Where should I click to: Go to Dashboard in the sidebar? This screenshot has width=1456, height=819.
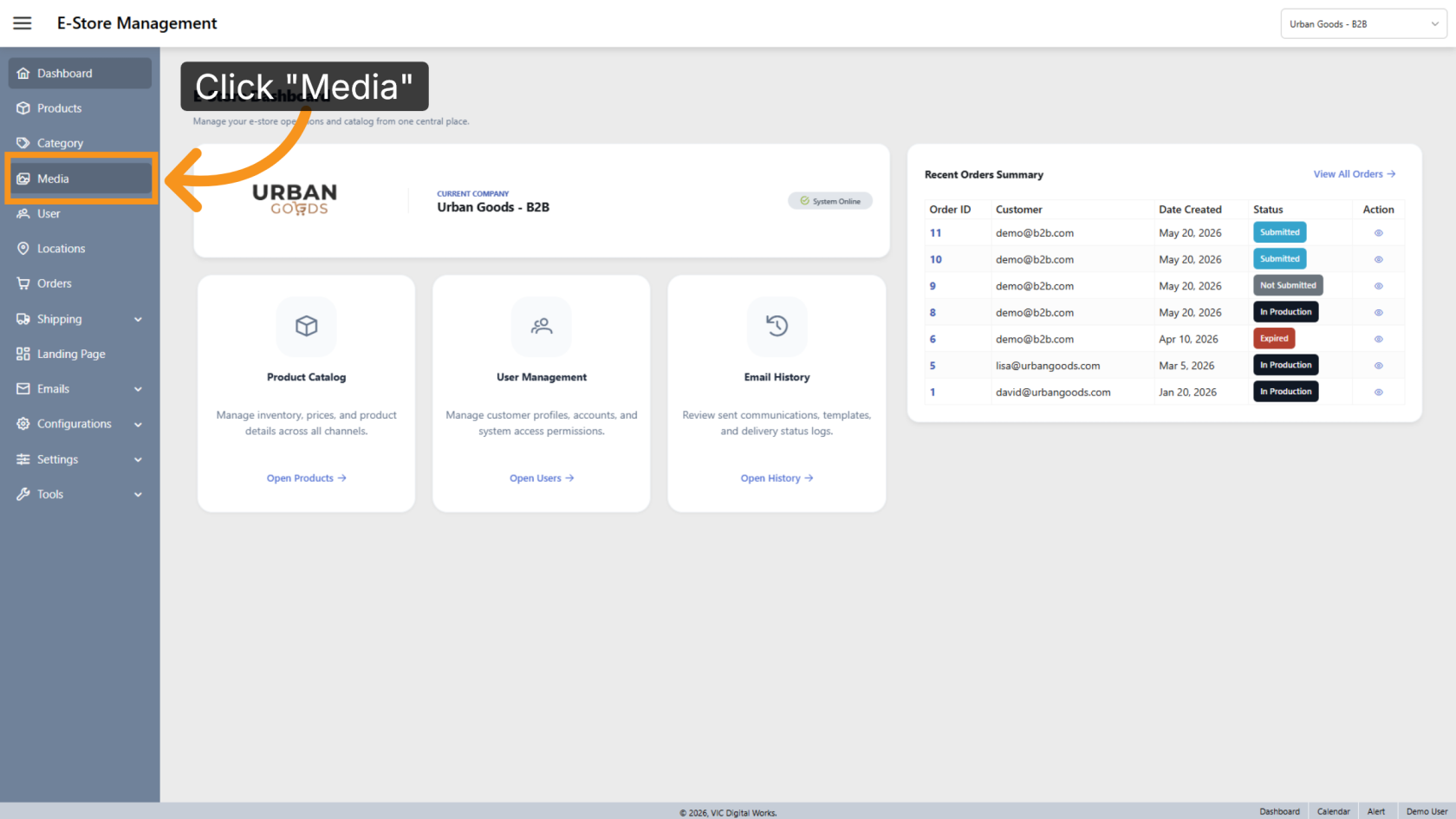coord(80,74)
